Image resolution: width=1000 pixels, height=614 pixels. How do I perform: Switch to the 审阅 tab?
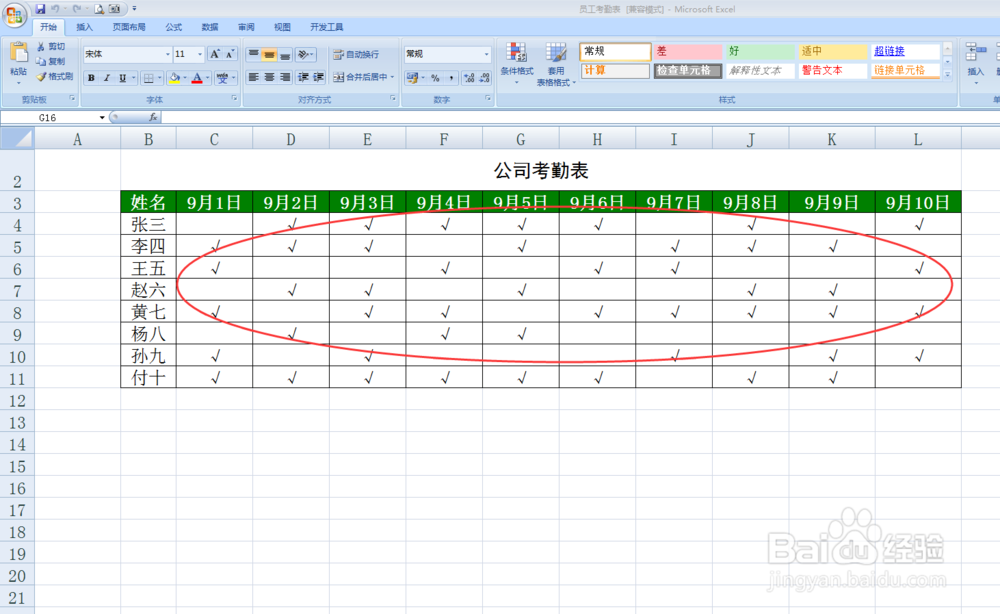coord(246,27)
